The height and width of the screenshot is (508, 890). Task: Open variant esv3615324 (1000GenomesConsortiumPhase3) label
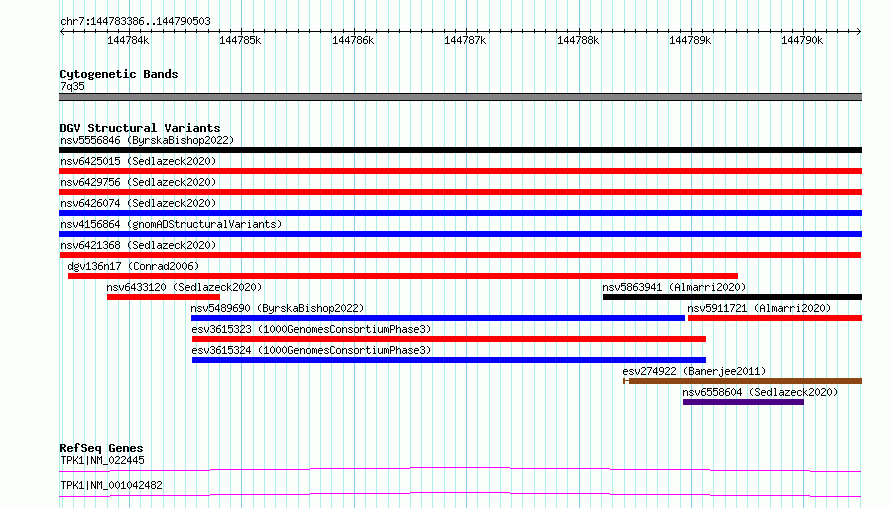point(311,350)
